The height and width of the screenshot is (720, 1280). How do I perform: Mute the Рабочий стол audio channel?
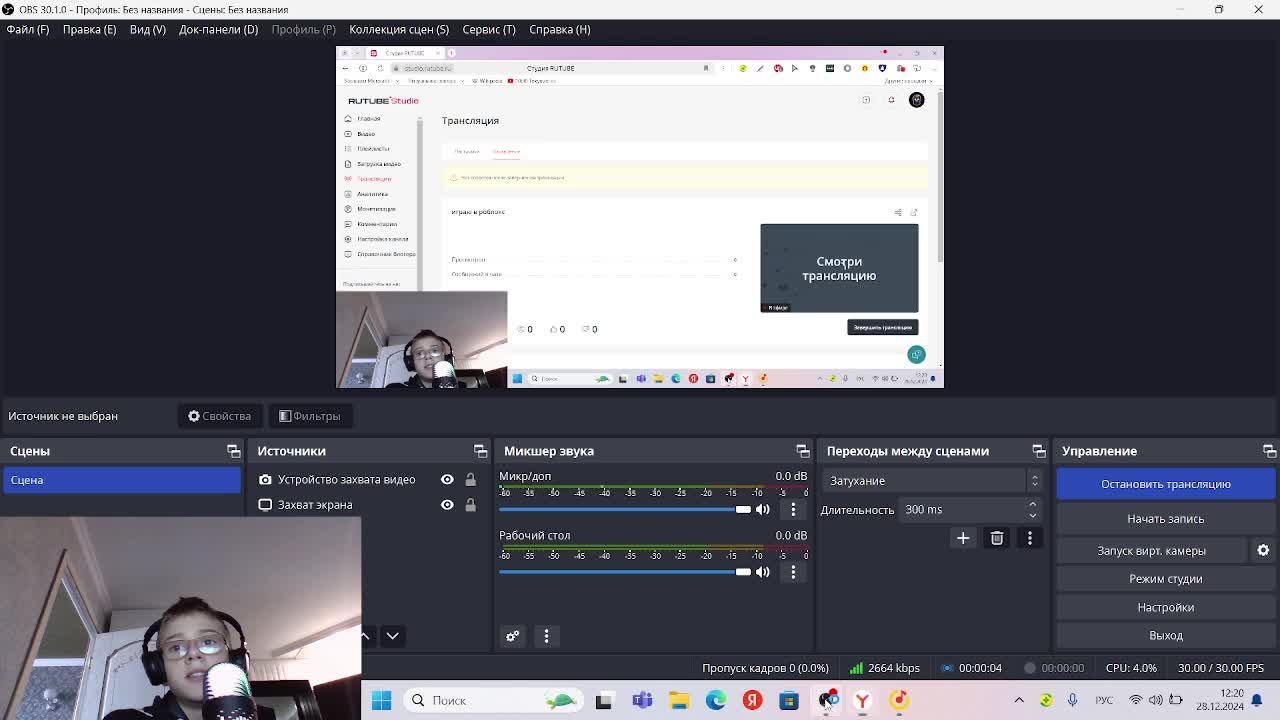point(763,572)
